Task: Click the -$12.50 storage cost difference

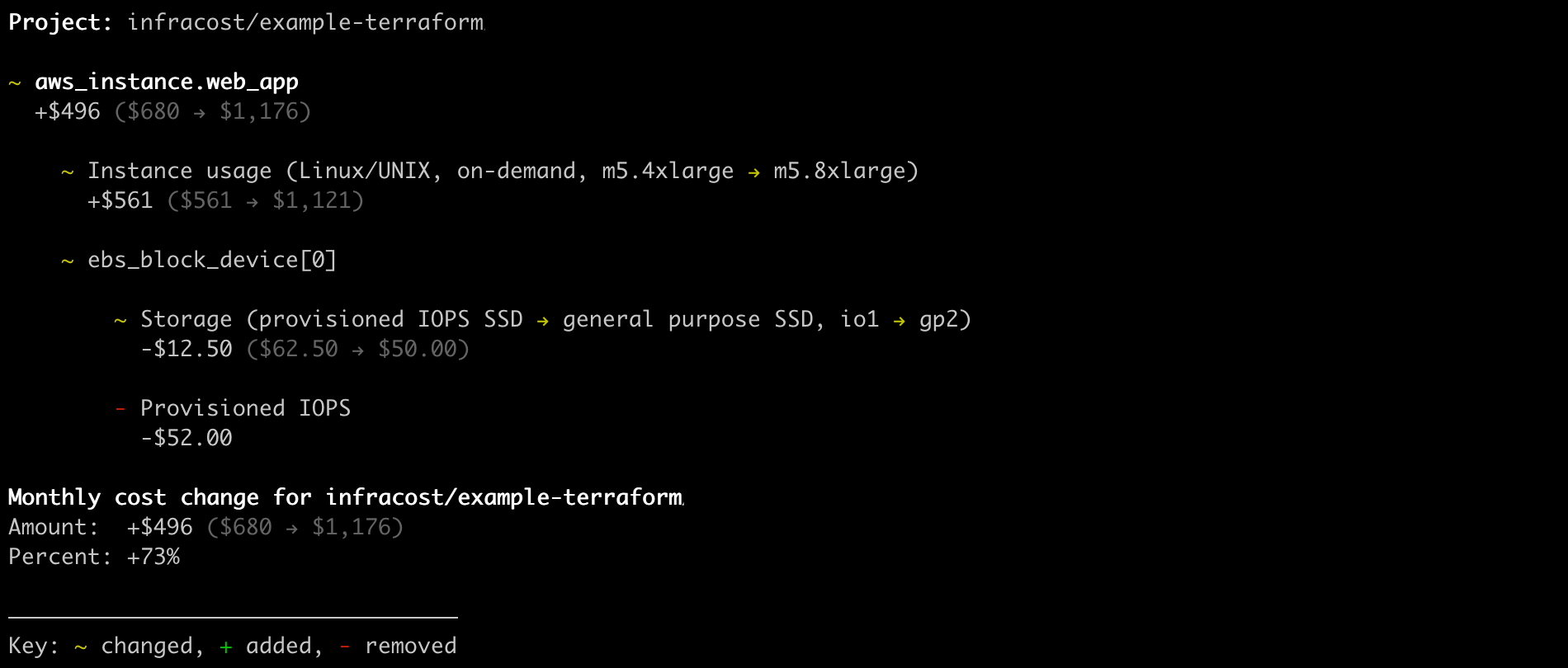Action: point(187,350)
